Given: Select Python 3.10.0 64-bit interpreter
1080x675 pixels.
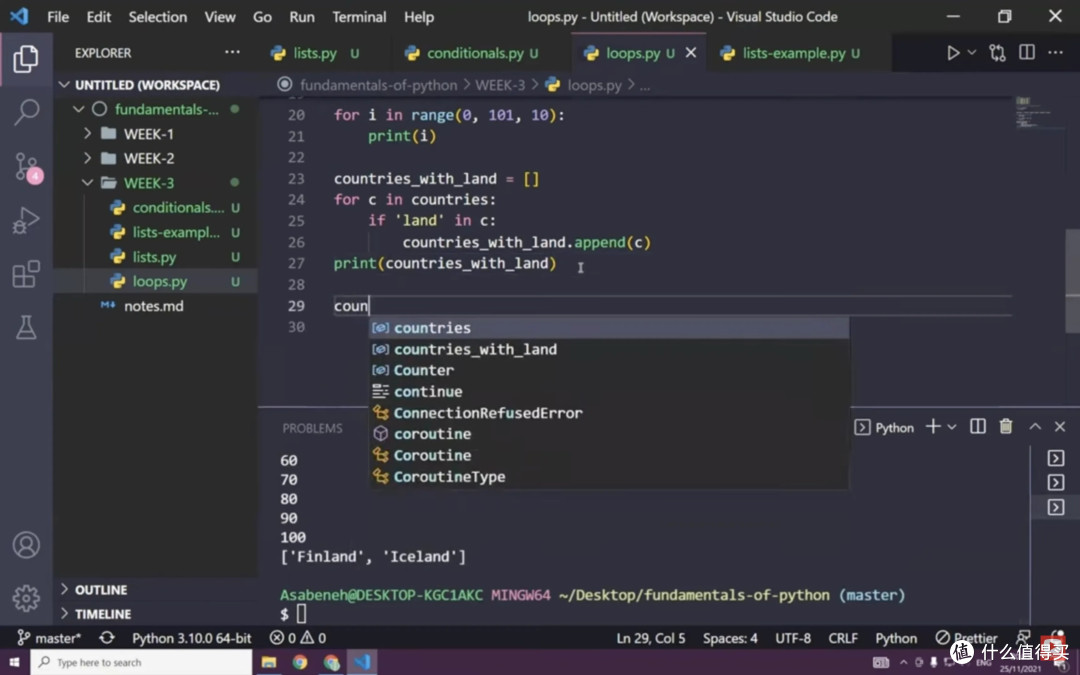Looking at the screenshot, I should tap(191, 638).
